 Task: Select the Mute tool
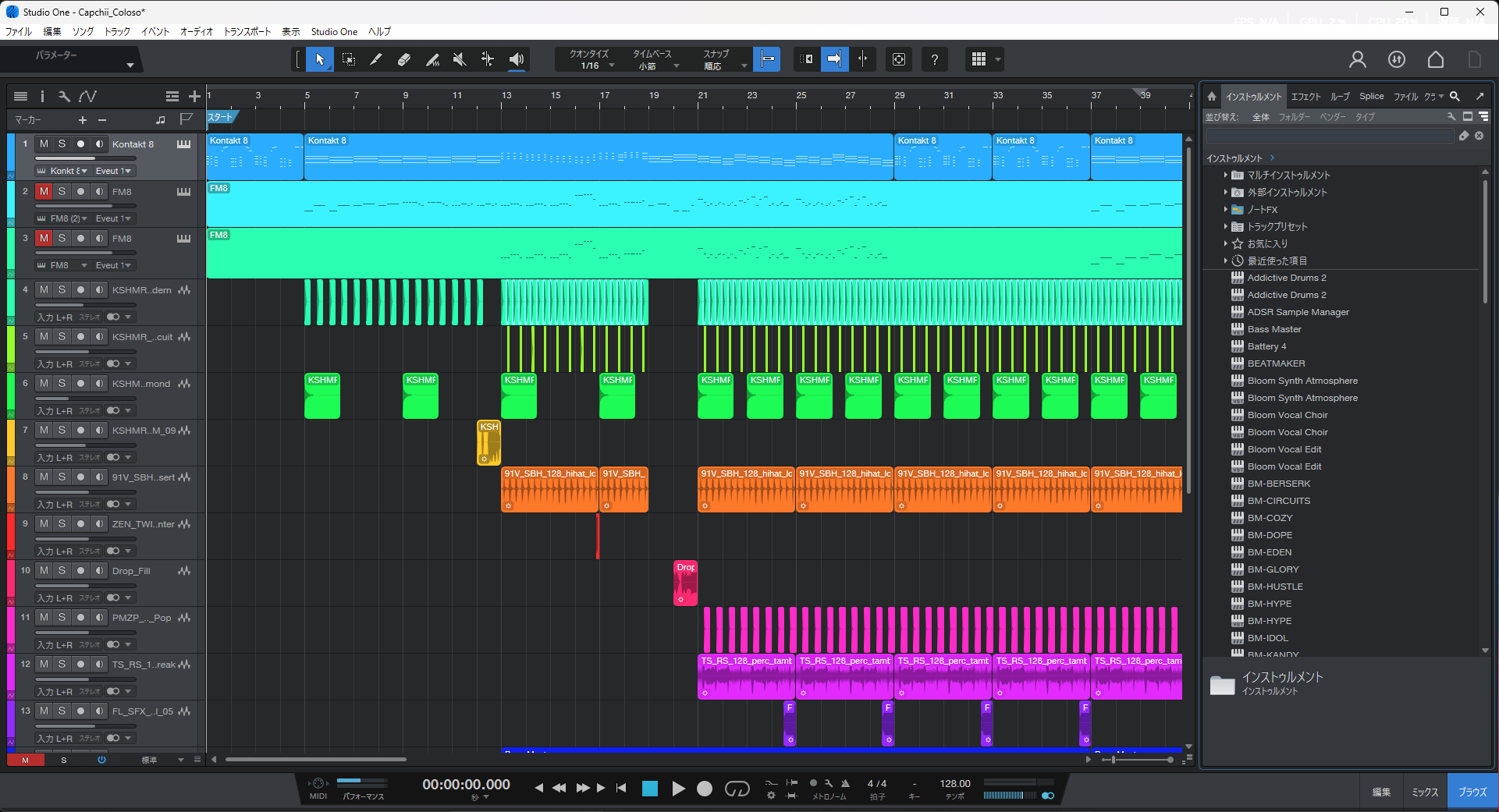460,59
